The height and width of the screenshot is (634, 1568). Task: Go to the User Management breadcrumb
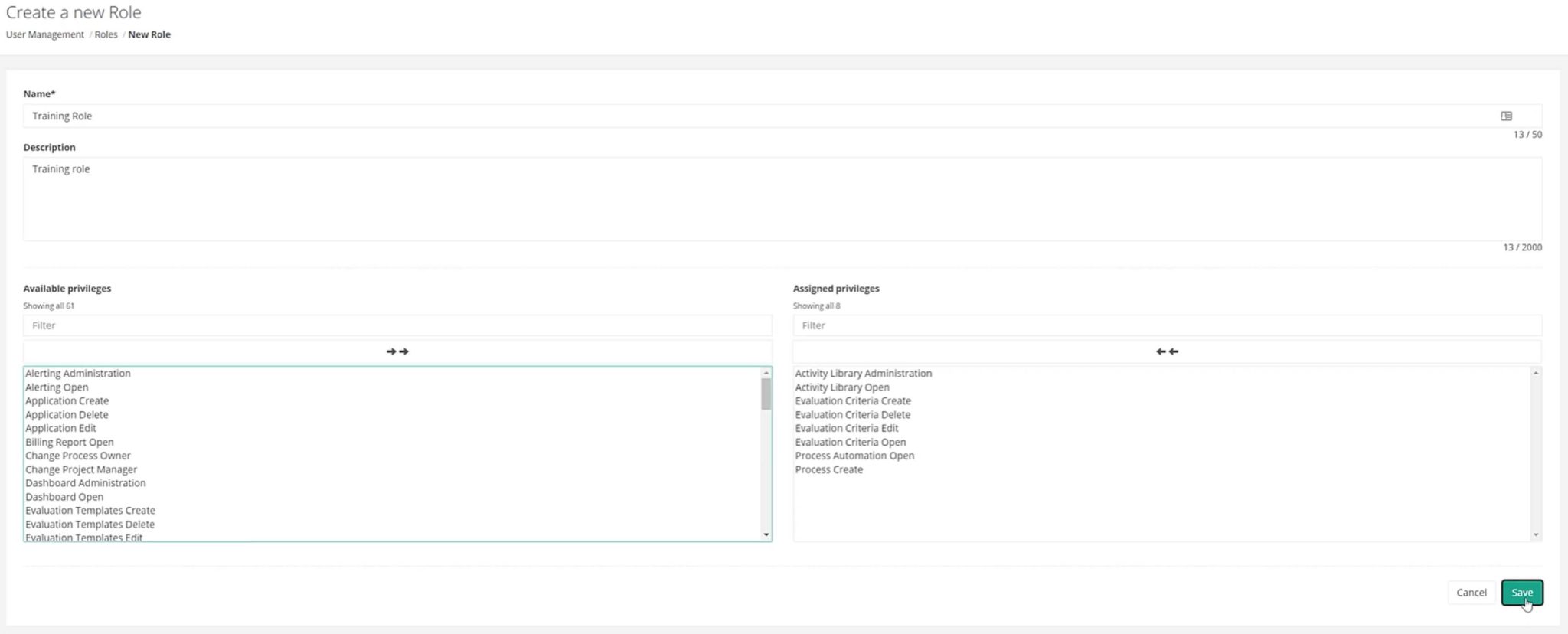(45, 34)
